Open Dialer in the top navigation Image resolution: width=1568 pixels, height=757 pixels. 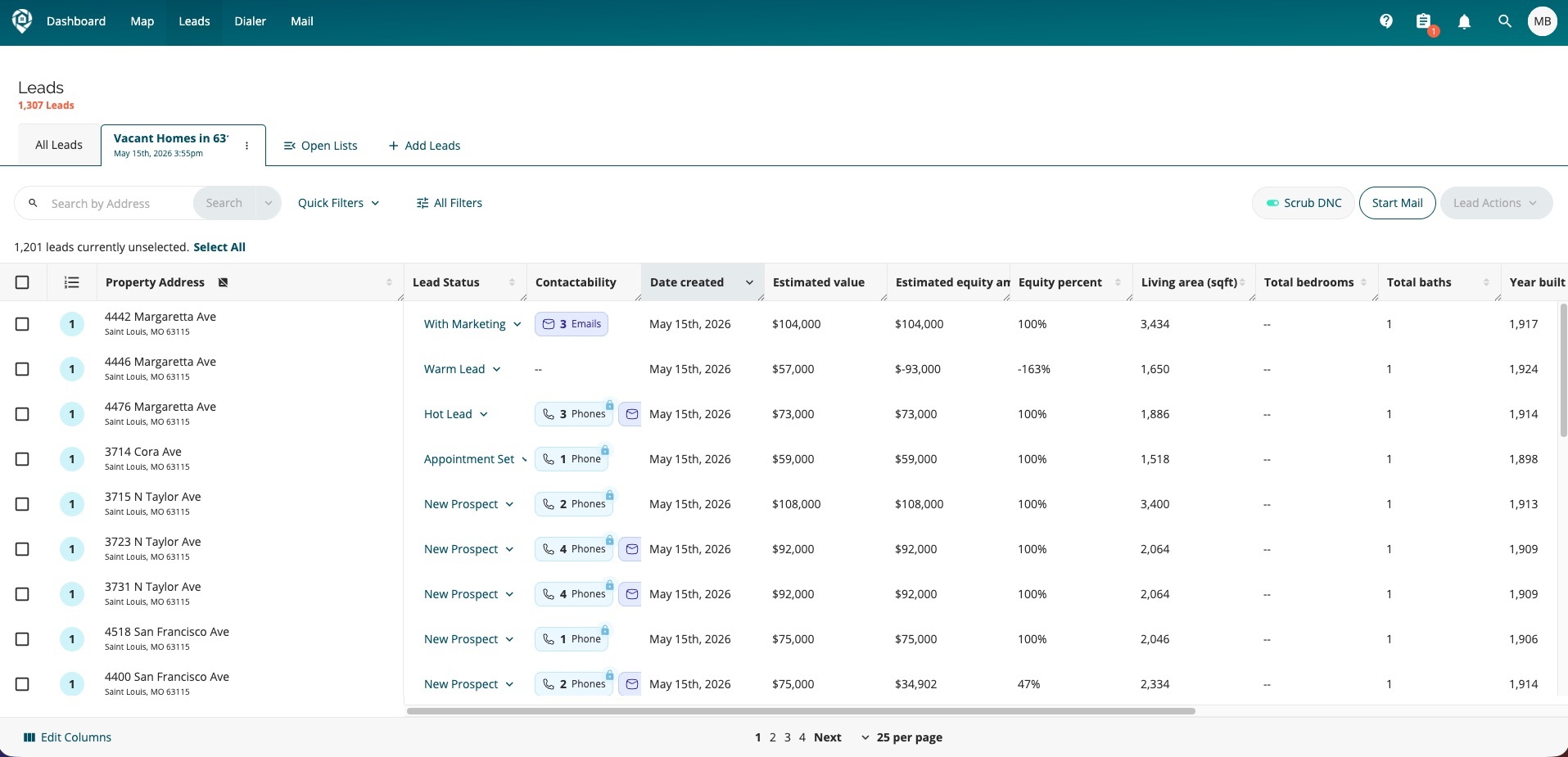pyautogui.click(x=250, y=21)
